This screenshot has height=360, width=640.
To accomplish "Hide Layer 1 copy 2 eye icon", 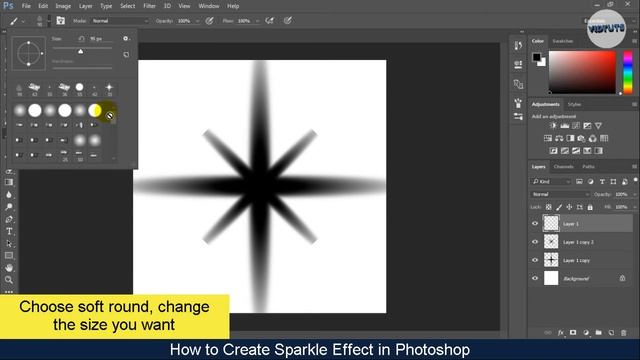I will point(535,242).
